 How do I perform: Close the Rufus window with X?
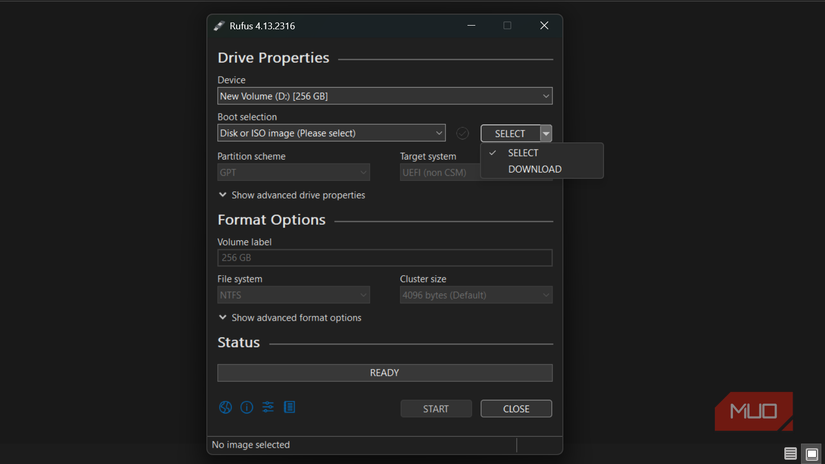tap(544, 25)
